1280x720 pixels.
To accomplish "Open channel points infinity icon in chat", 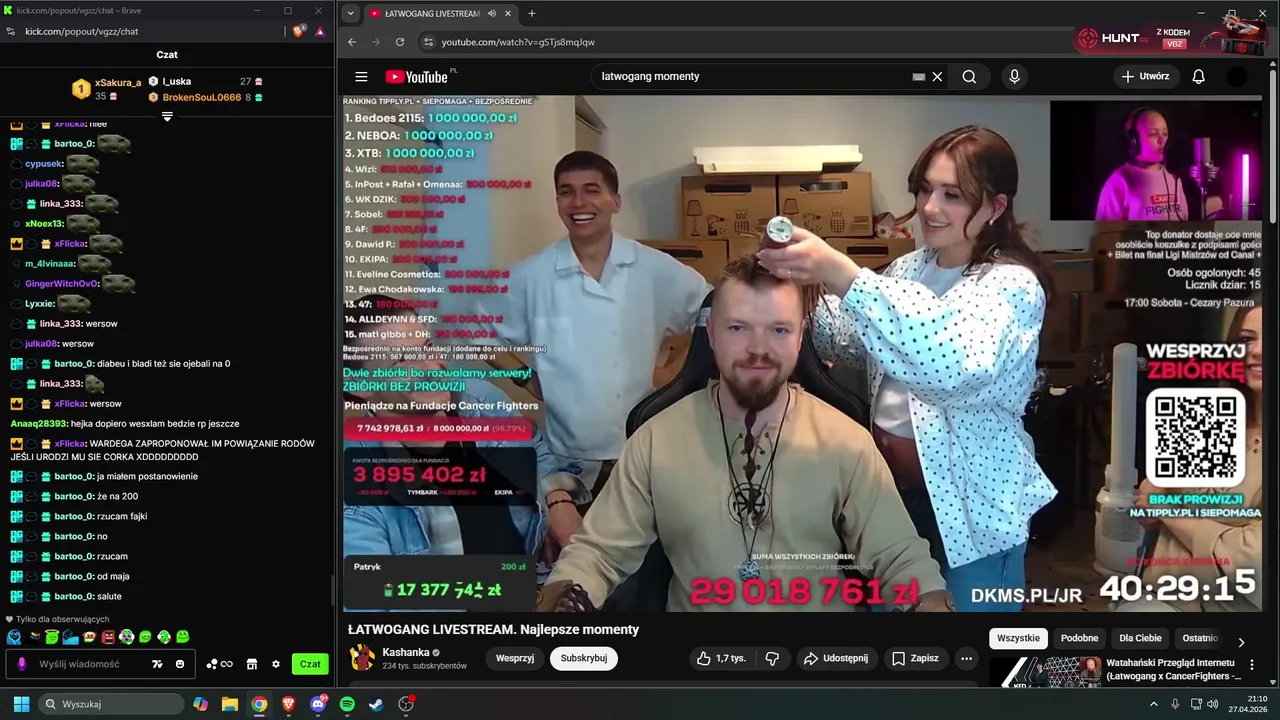I will tap(220, 664).
